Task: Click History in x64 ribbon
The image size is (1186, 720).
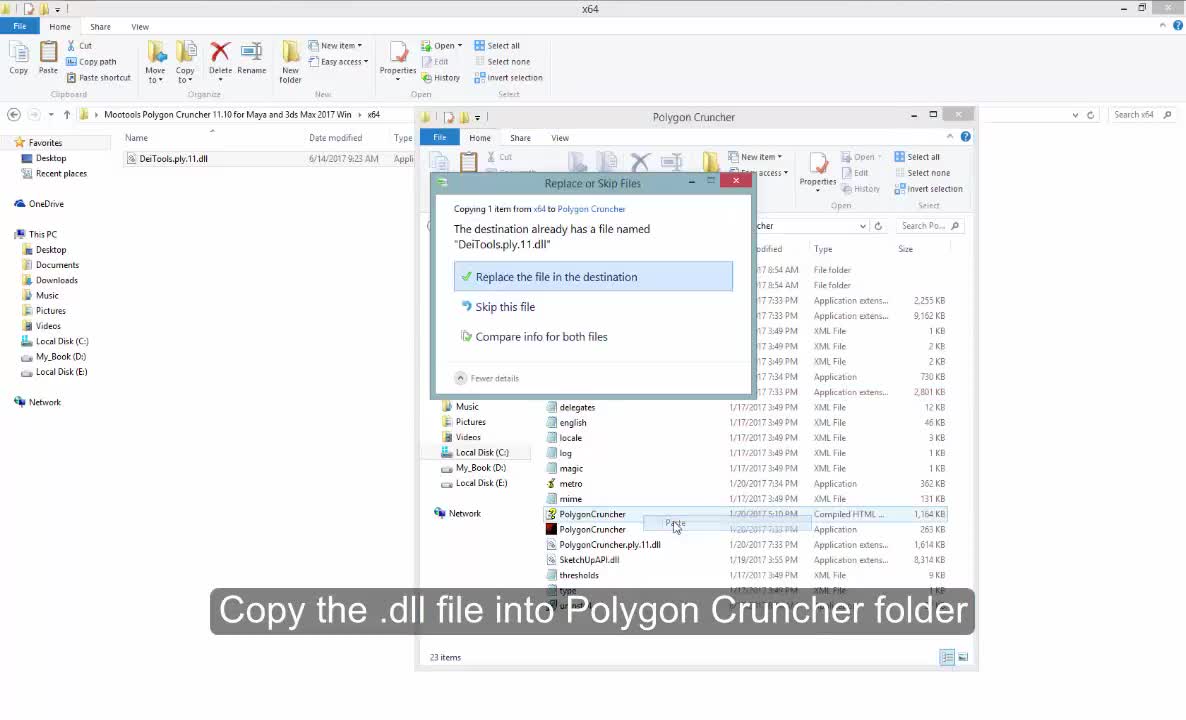Action: coord(441,77)
